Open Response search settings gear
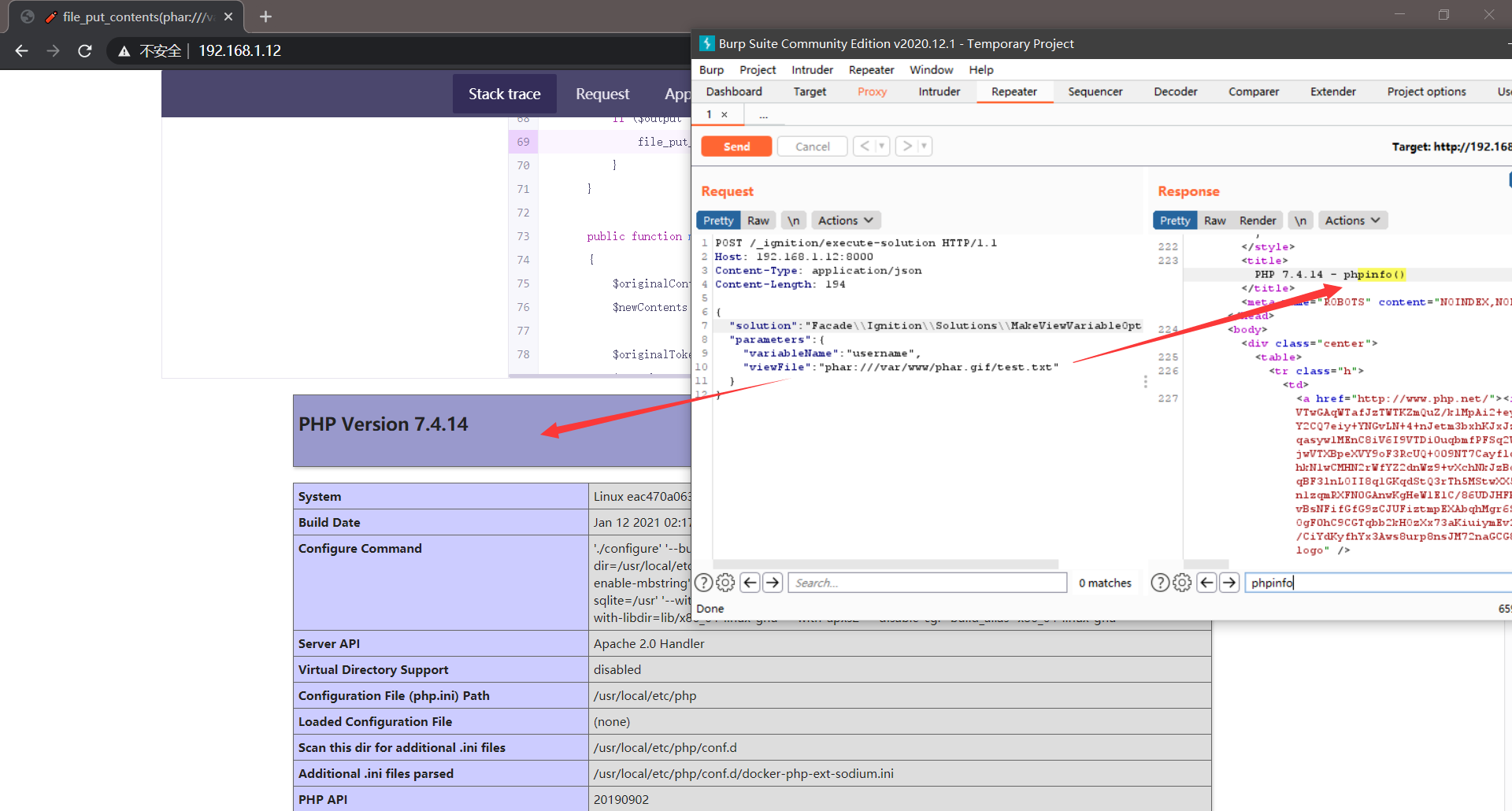The height and width of the screenshot is (811, 1512). click(1182, 583)
